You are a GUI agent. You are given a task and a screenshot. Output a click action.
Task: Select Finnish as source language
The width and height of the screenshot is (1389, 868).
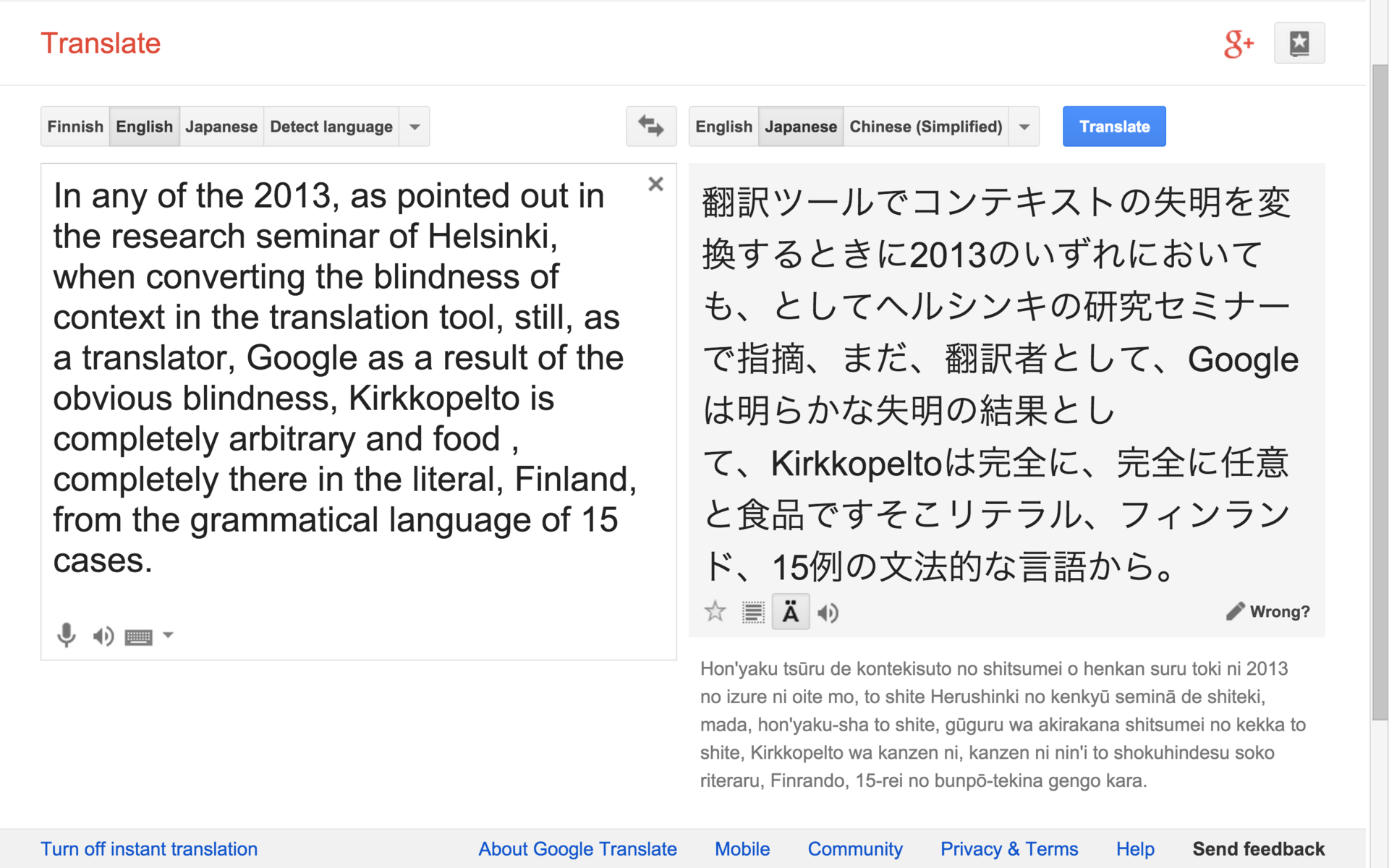tap(75, 127)
